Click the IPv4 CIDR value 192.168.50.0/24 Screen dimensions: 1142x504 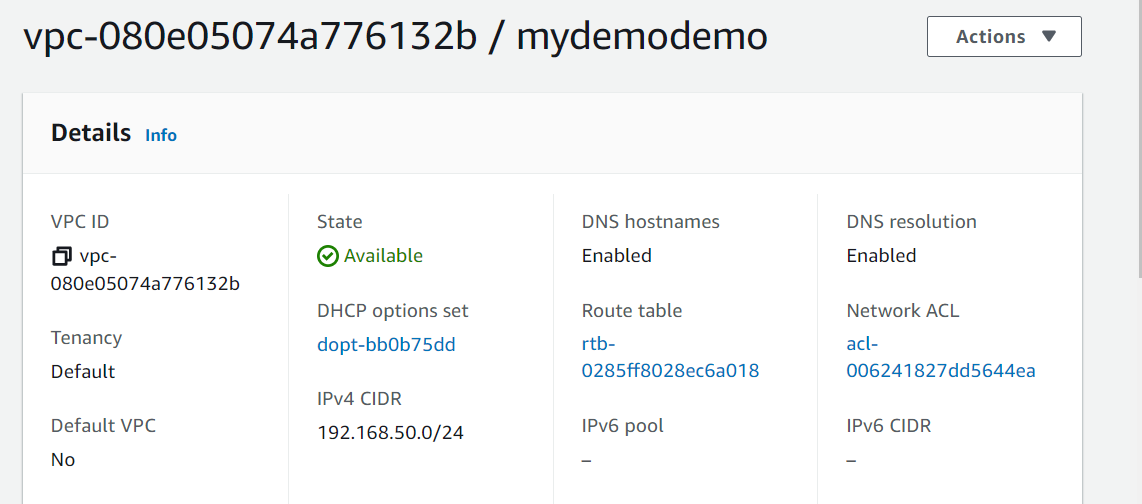[x=390, y=433]
